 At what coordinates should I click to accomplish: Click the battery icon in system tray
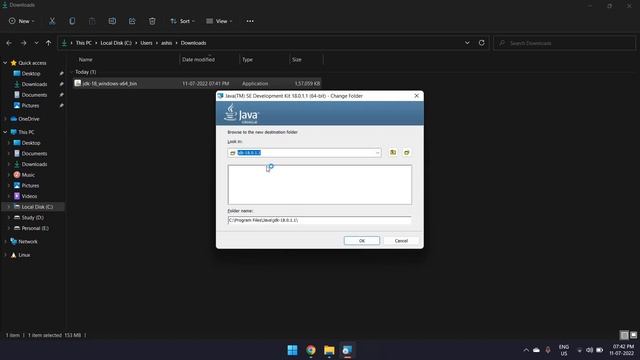coord(600,350)
